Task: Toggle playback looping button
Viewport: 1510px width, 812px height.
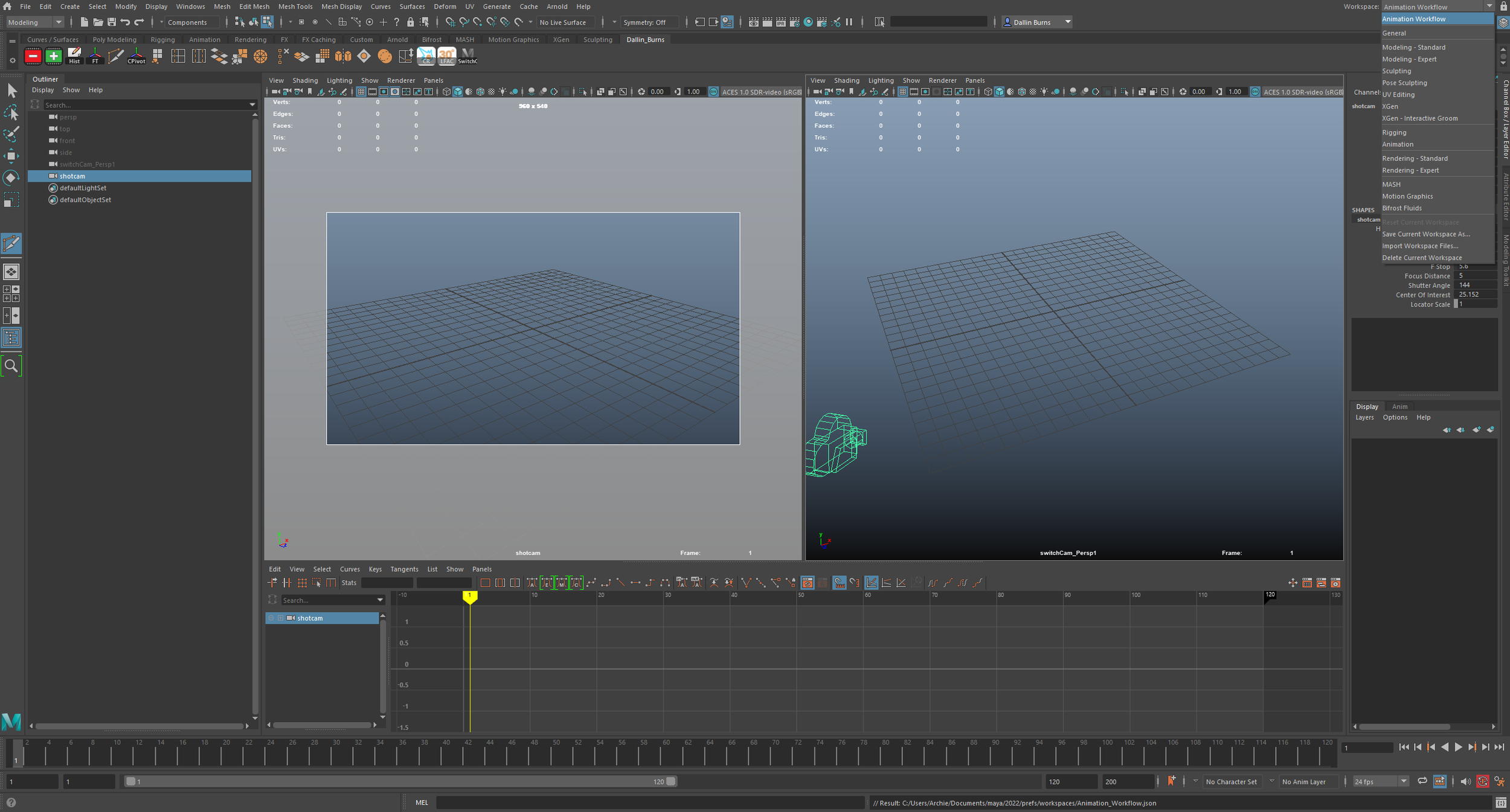Action: coord(1422,781)
